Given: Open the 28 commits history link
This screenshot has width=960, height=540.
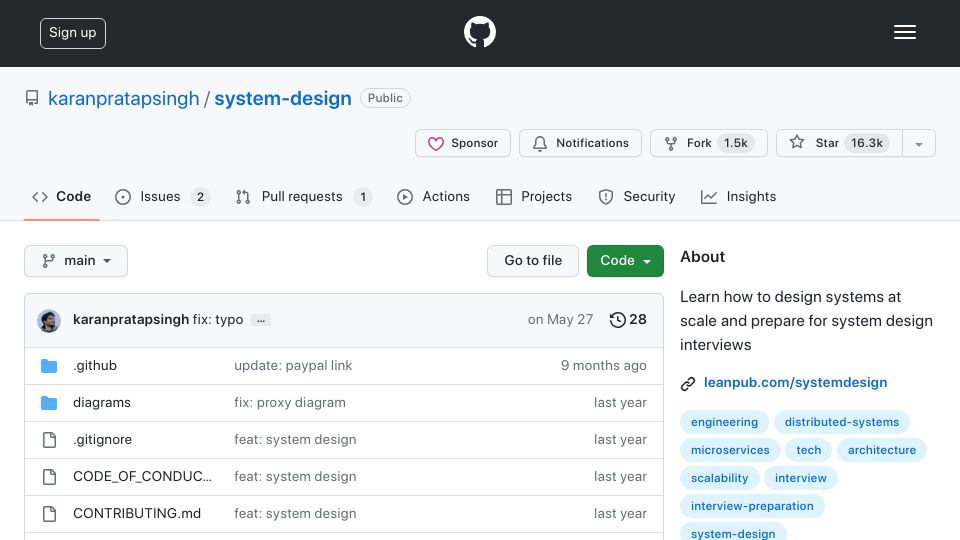Looking at the screenshot, I should point(628,320).
